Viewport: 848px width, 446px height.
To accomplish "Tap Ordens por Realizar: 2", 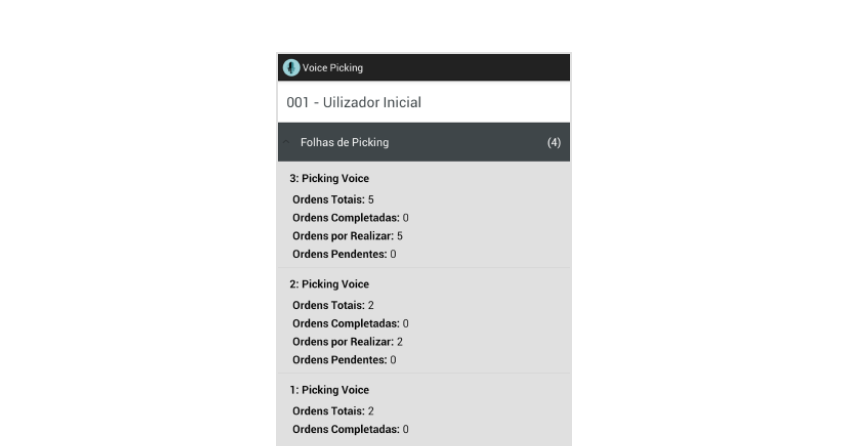I will (x=347, y=341).
